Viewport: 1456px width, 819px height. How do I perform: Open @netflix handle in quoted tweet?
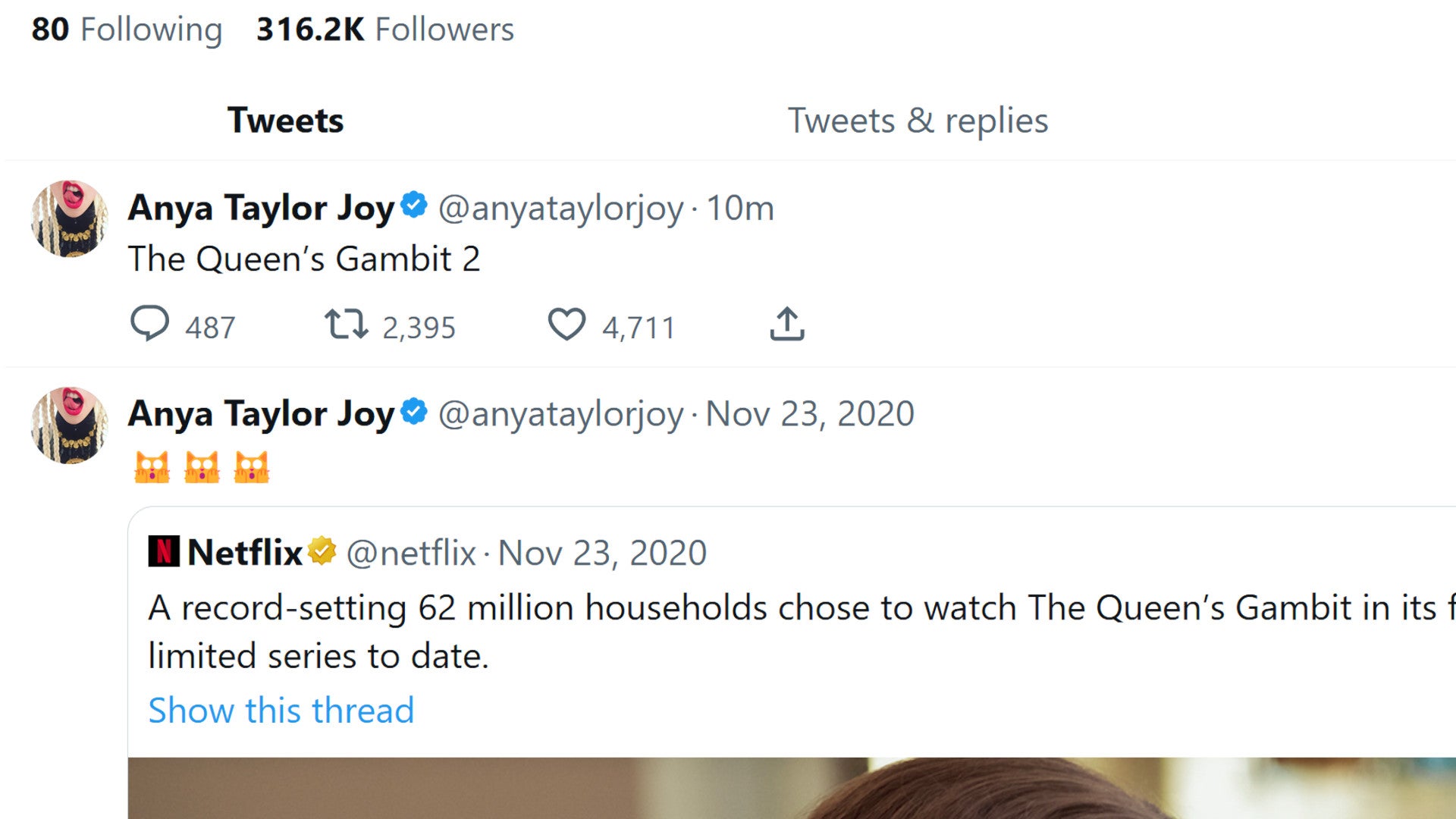[411, 553]
